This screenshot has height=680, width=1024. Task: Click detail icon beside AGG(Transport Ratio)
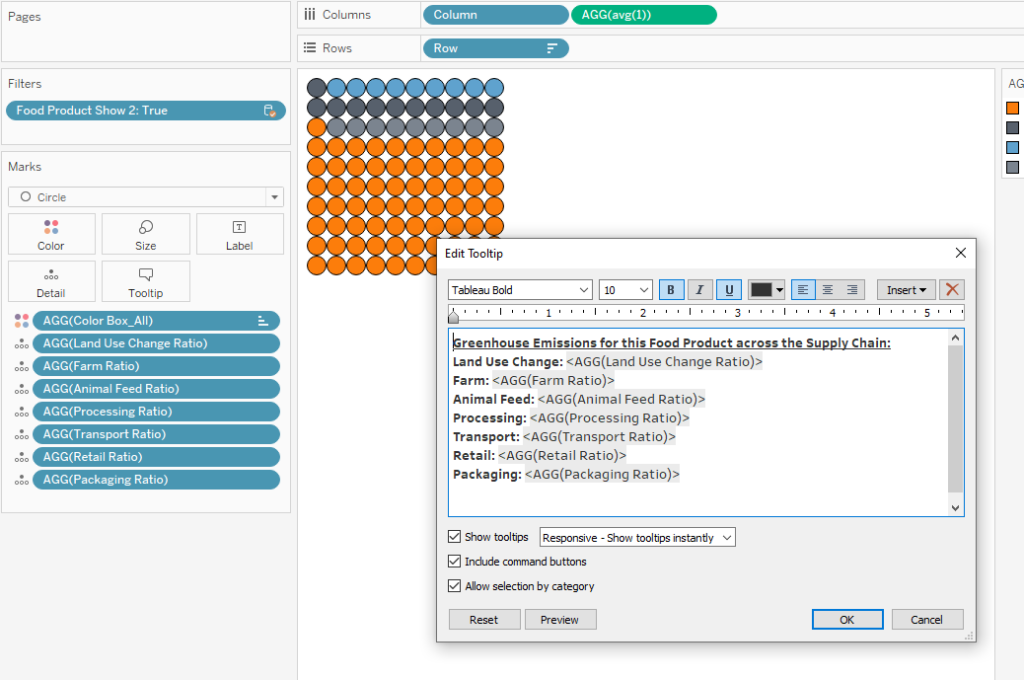22,434
